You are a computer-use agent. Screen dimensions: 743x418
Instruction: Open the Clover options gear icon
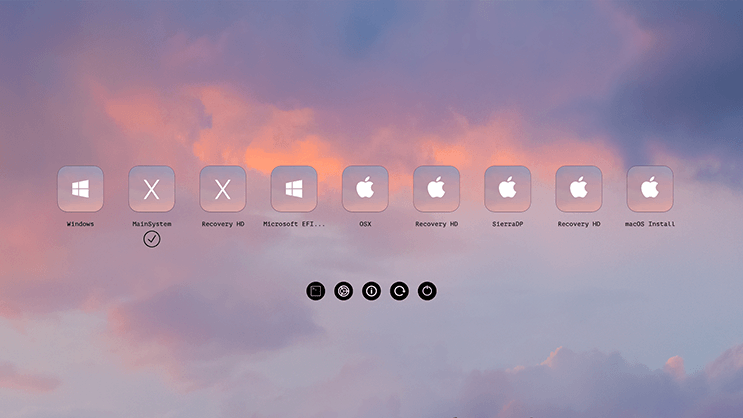tap(344, 291)
